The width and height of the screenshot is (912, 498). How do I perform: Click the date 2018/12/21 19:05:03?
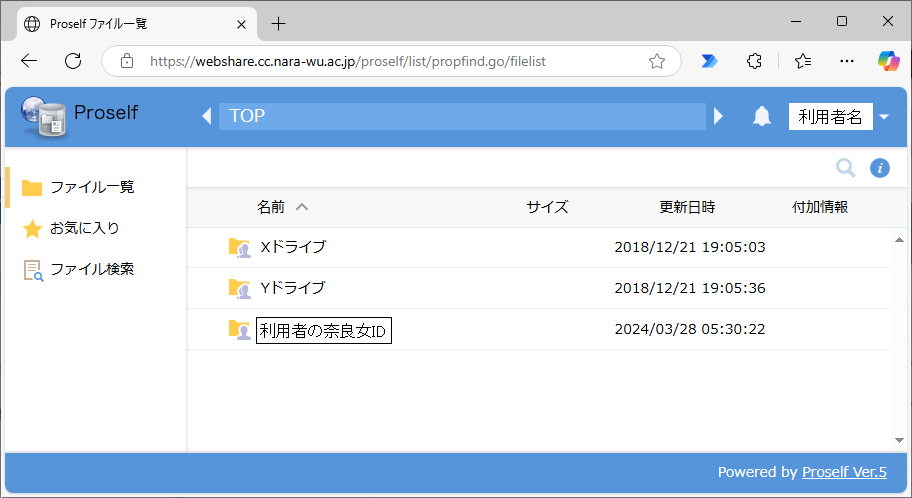click(690, 247)
